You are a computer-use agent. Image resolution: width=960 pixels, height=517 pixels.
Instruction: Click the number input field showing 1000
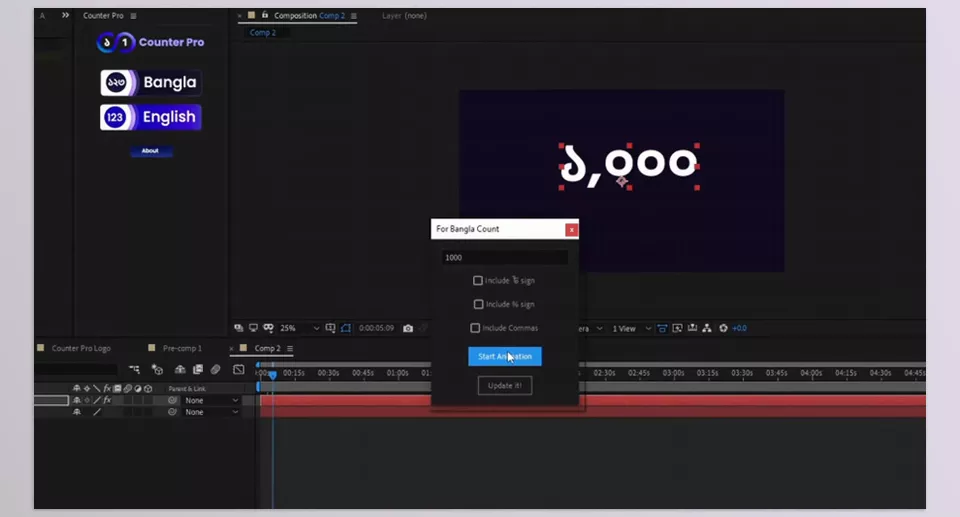point(504,257)
